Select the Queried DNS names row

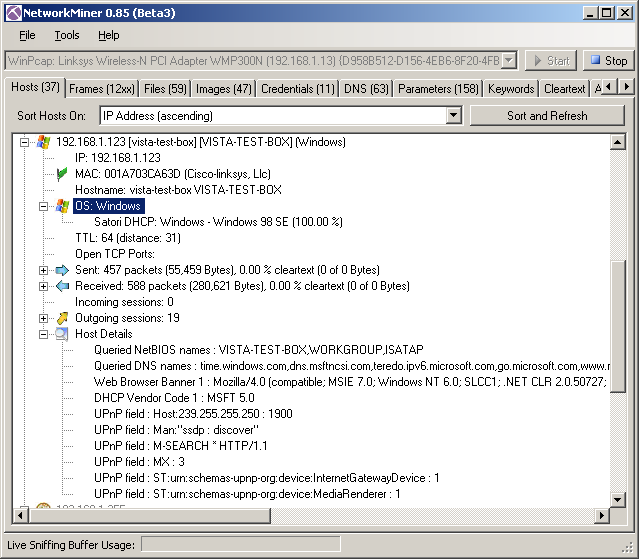tap(351, 366)
